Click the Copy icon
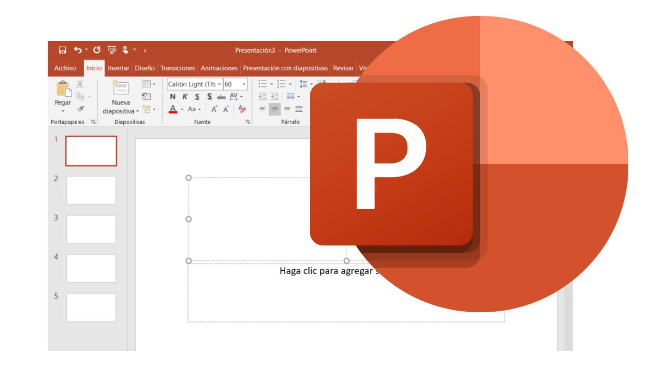Viewport: 664px width, 391px height. click(80, 97)
